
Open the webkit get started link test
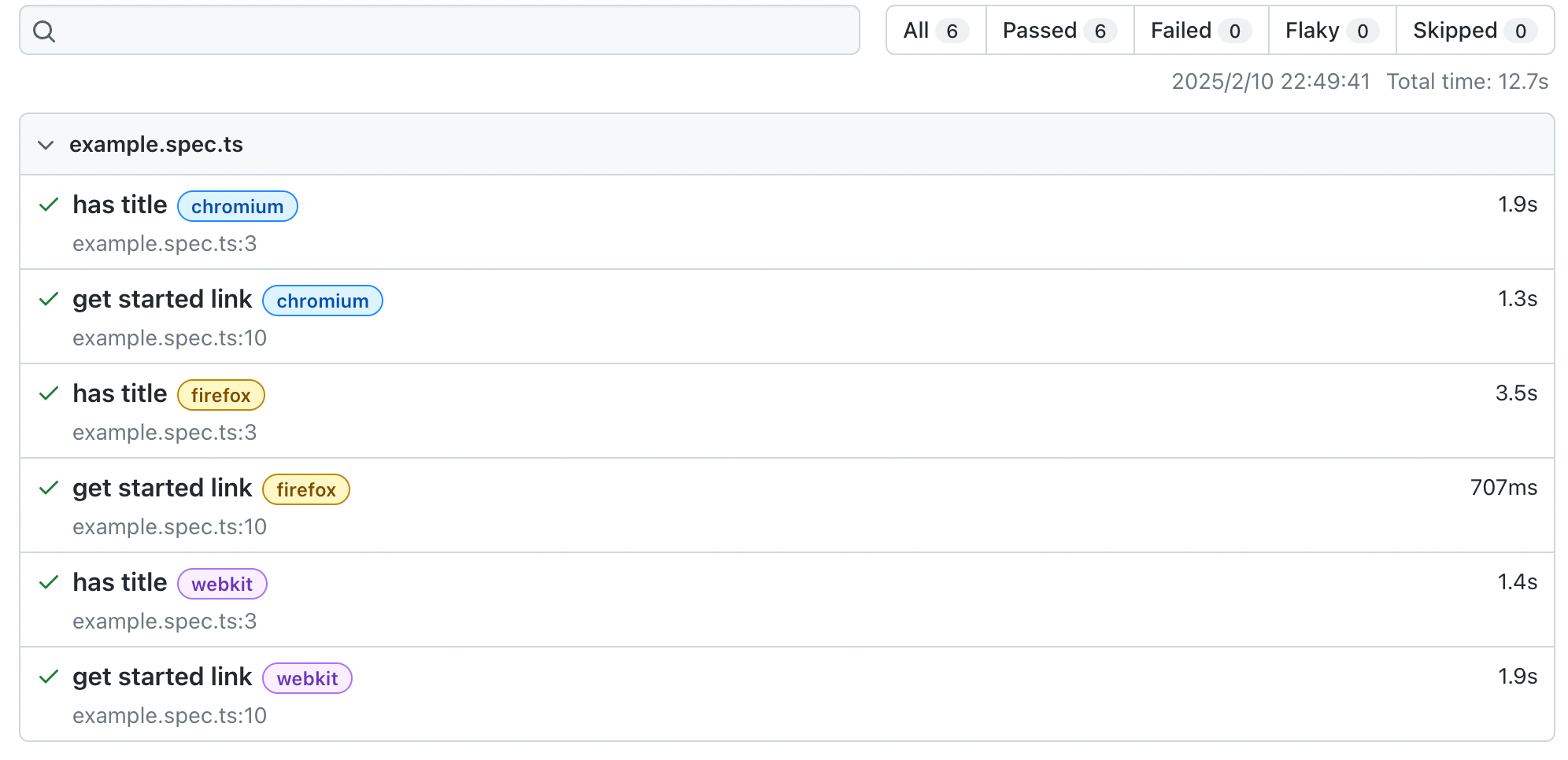pos(162,677)
